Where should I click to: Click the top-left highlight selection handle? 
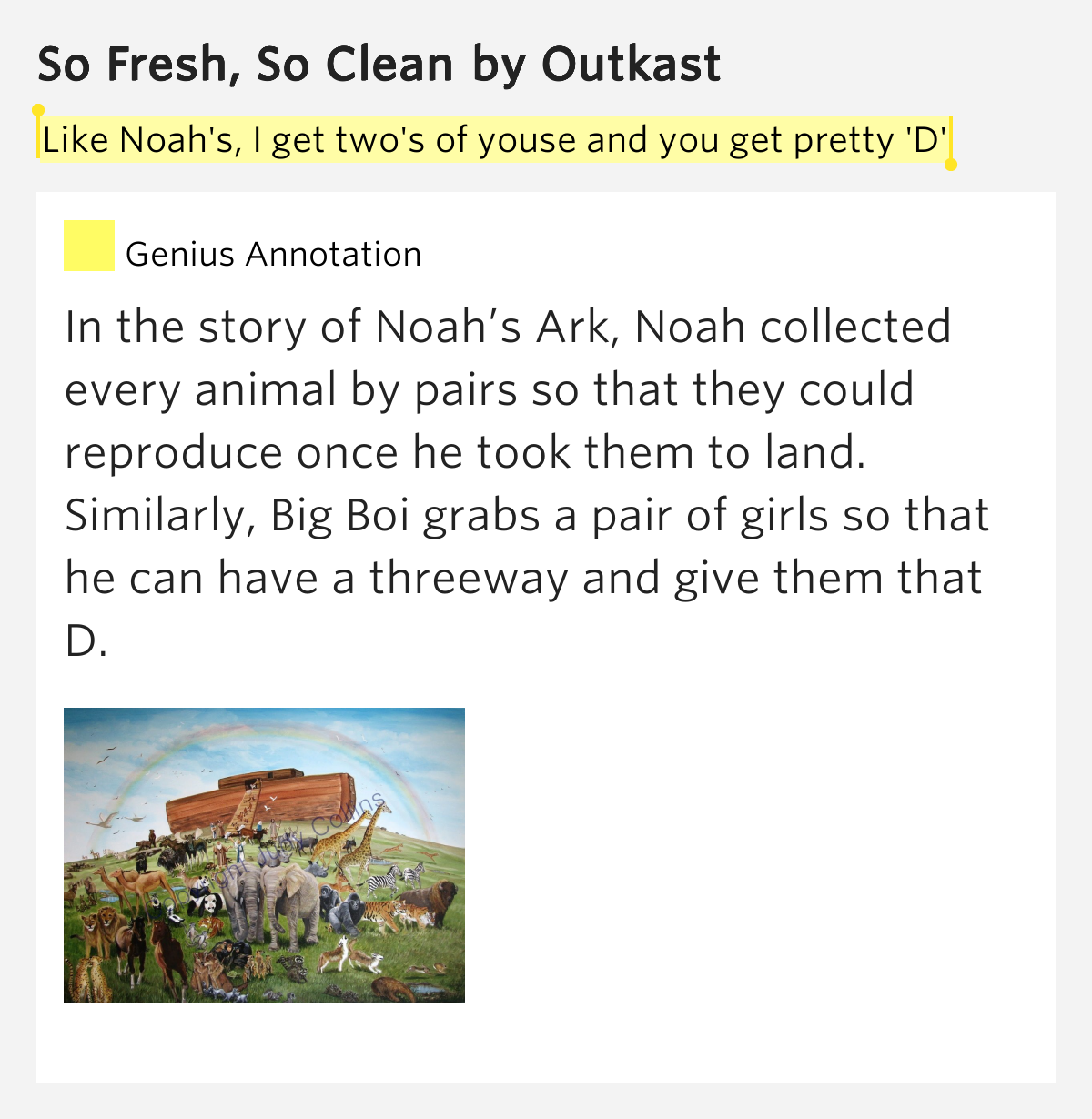point(38,111)
